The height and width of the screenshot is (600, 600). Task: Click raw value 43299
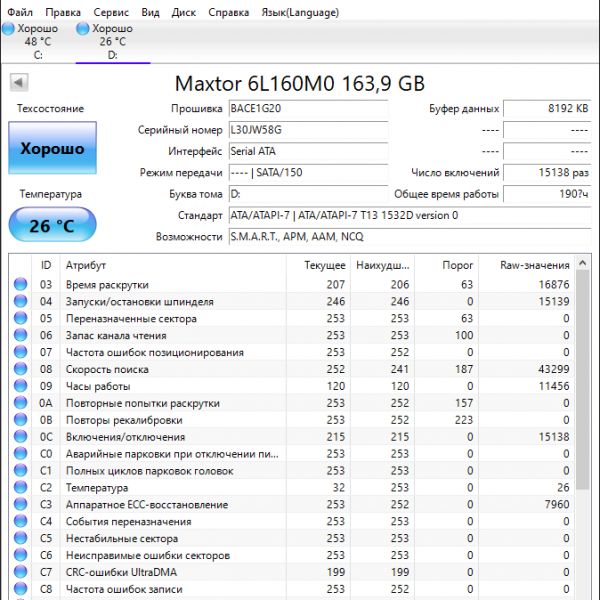click(x=554, y=369)
